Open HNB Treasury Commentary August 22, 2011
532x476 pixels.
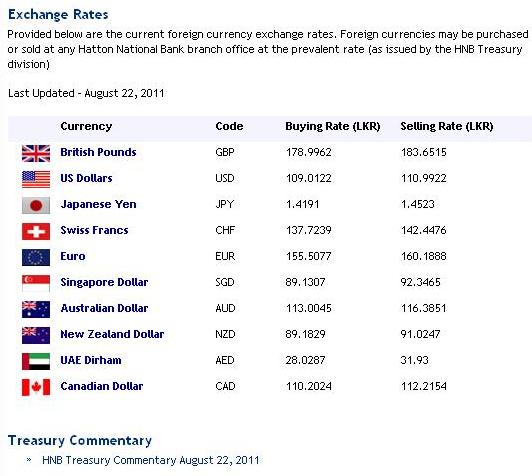point(151,460)
